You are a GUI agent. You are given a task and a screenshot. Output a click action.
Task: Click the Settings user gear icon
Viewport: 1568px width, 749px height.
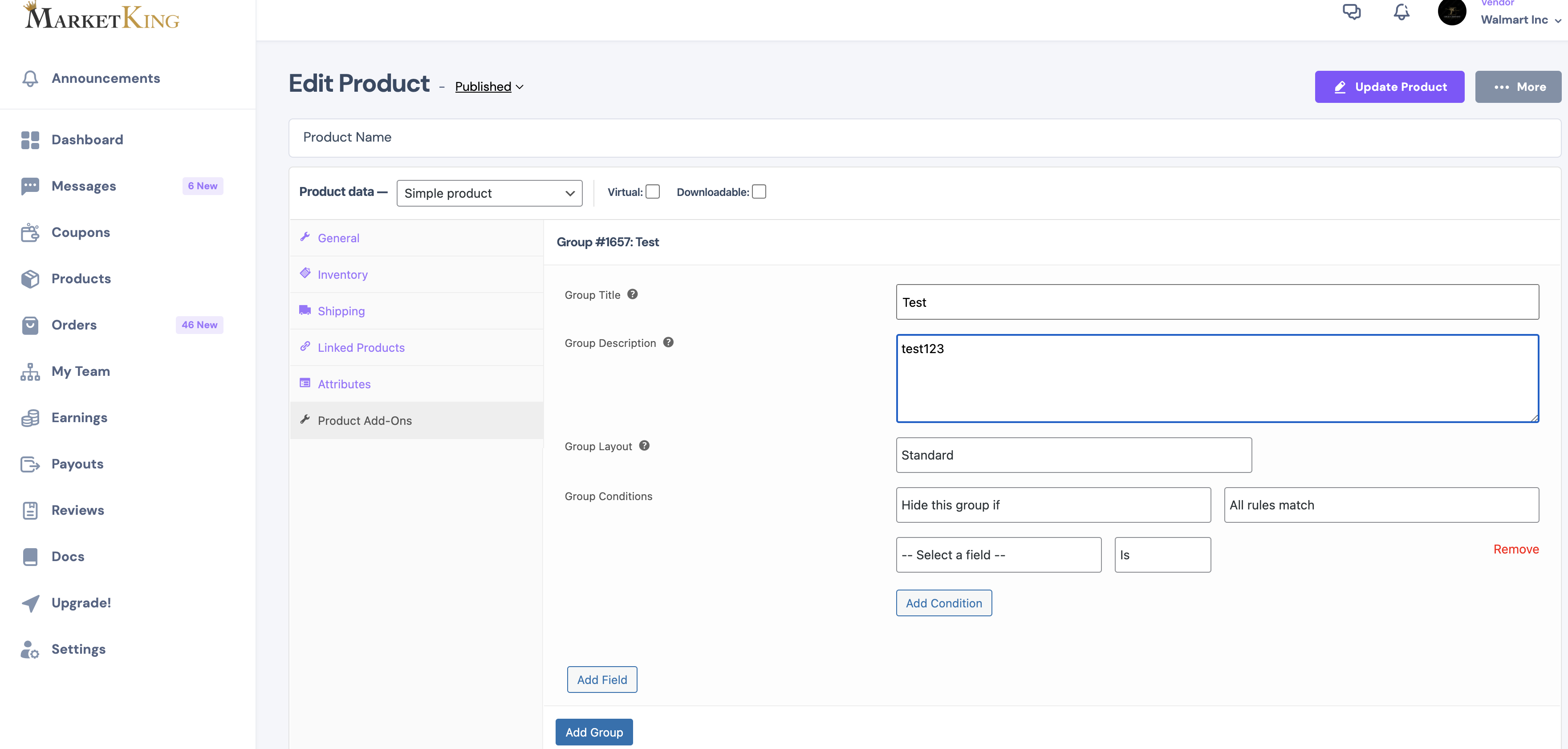pyautogui.click(x=30, y=649)
